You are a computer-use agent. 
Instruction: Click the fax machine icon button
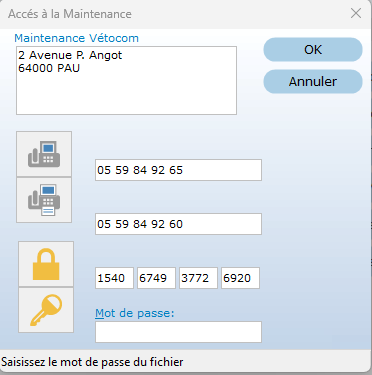[x=44, y=200]
